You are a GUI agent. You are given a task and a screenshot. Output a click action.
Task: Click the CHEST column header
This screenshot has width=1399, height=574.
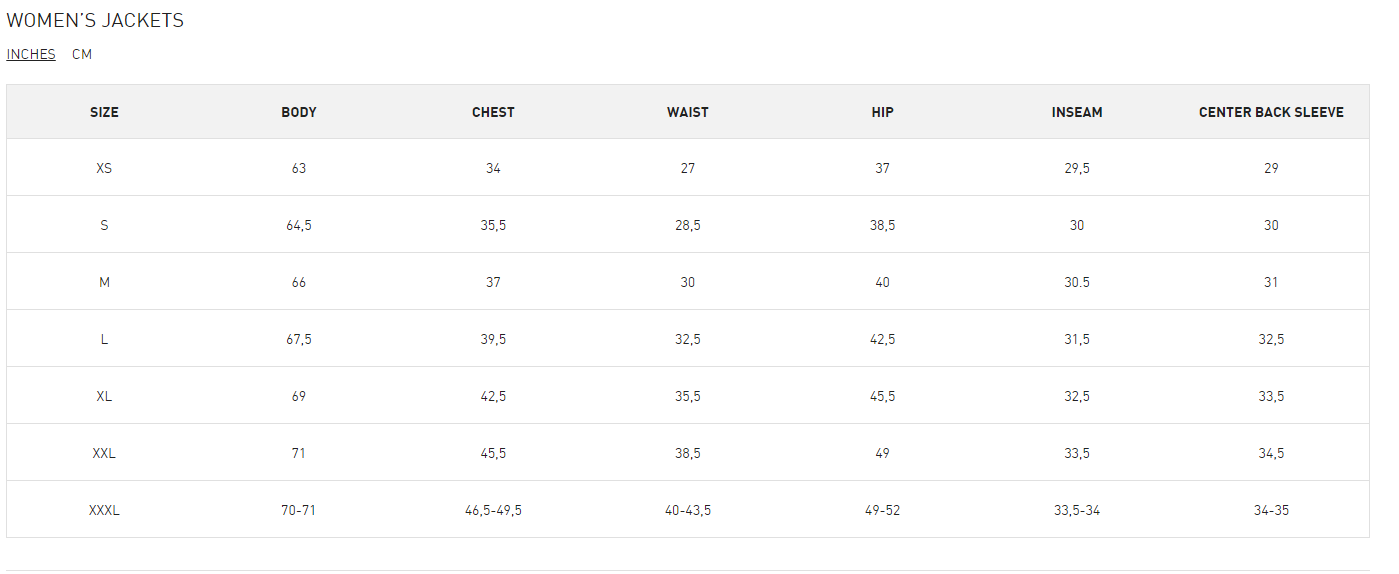point(493,112)
